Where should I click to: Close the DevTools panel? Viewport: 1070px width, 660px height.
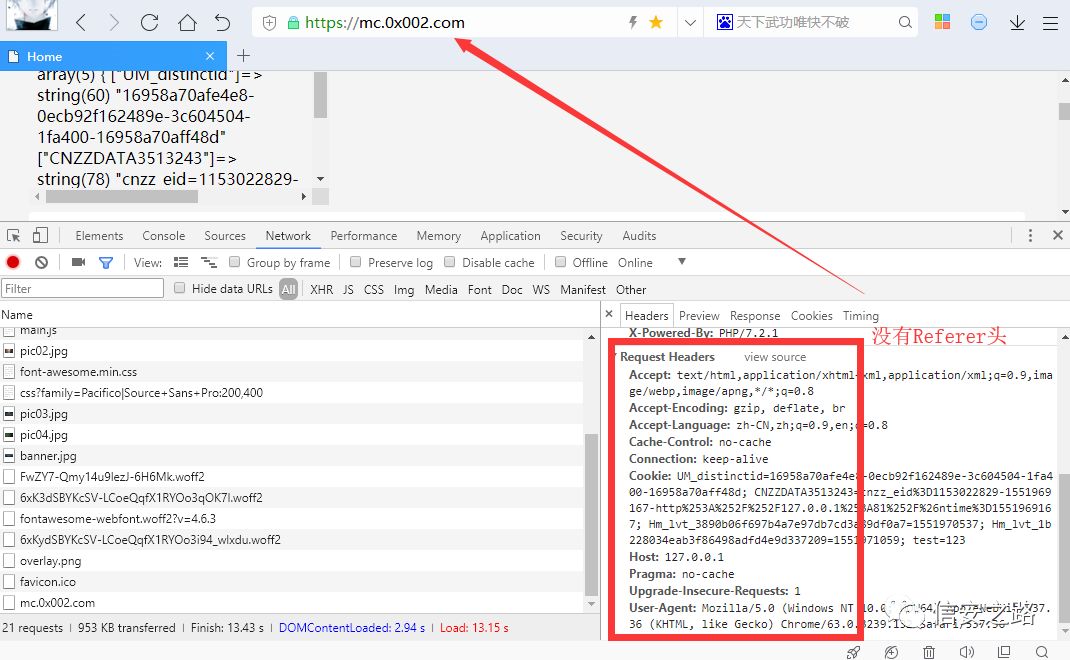(x=1058, y=235)
